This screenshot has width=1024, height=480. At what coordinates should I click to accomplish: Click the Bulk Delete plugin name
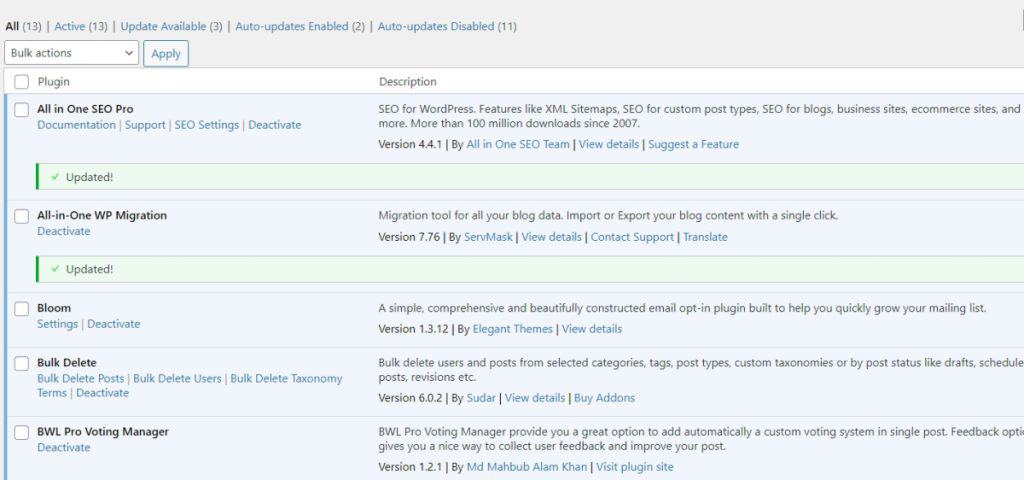click(x=67, y=362)
